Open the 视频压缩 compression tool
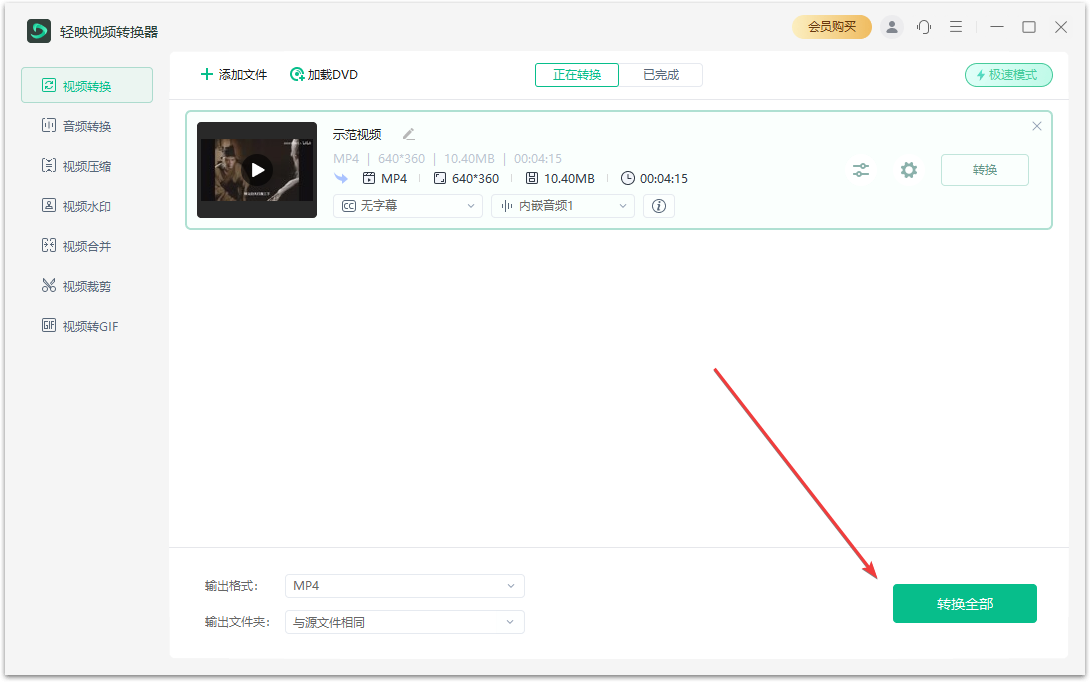Image resolution: width=1090 pixels, height=682 pixels. [88, 165]
